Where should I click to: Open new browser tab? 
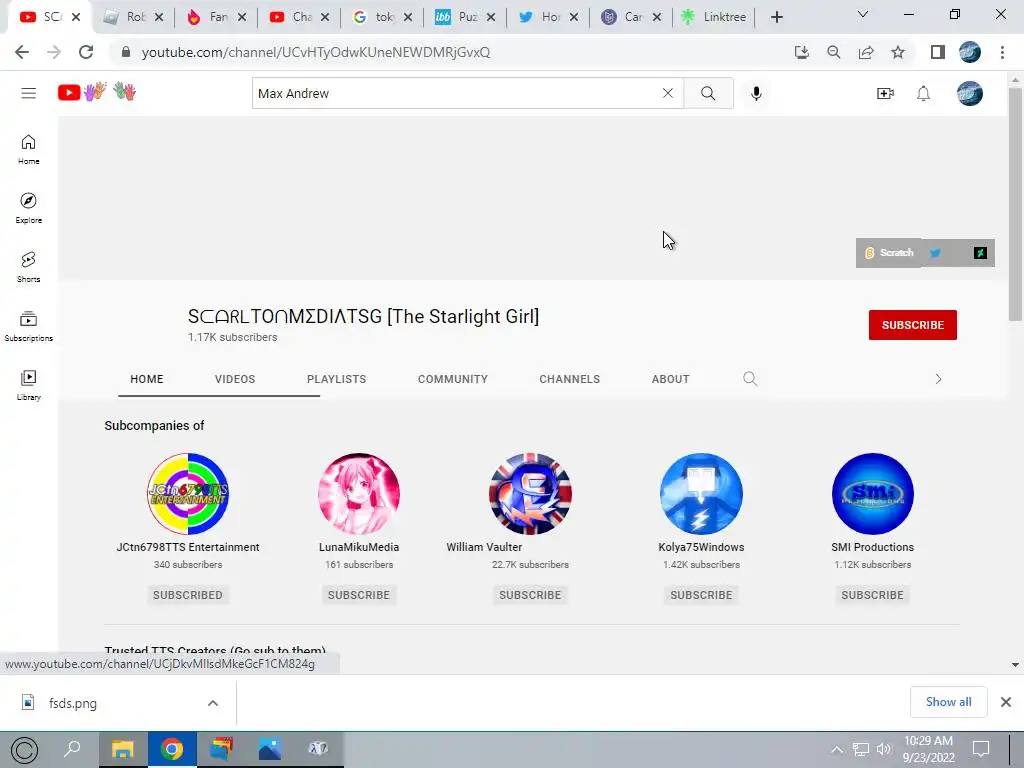pos(776,17)
